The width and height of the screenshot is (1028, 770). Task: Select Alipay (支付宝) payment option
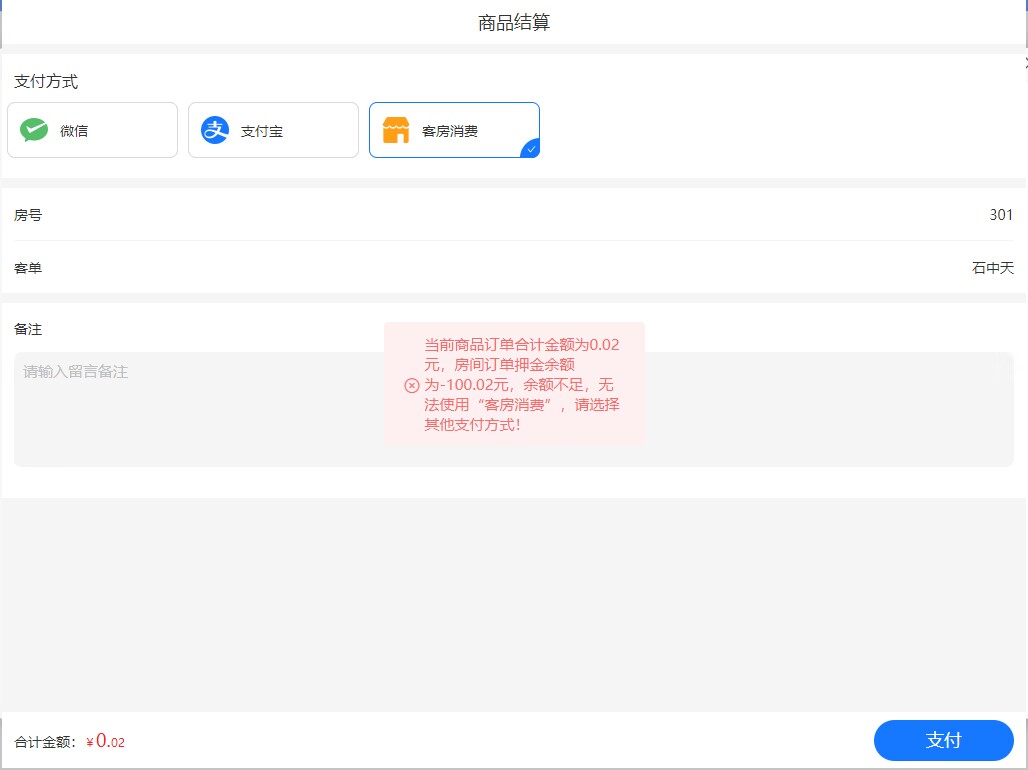273,130
